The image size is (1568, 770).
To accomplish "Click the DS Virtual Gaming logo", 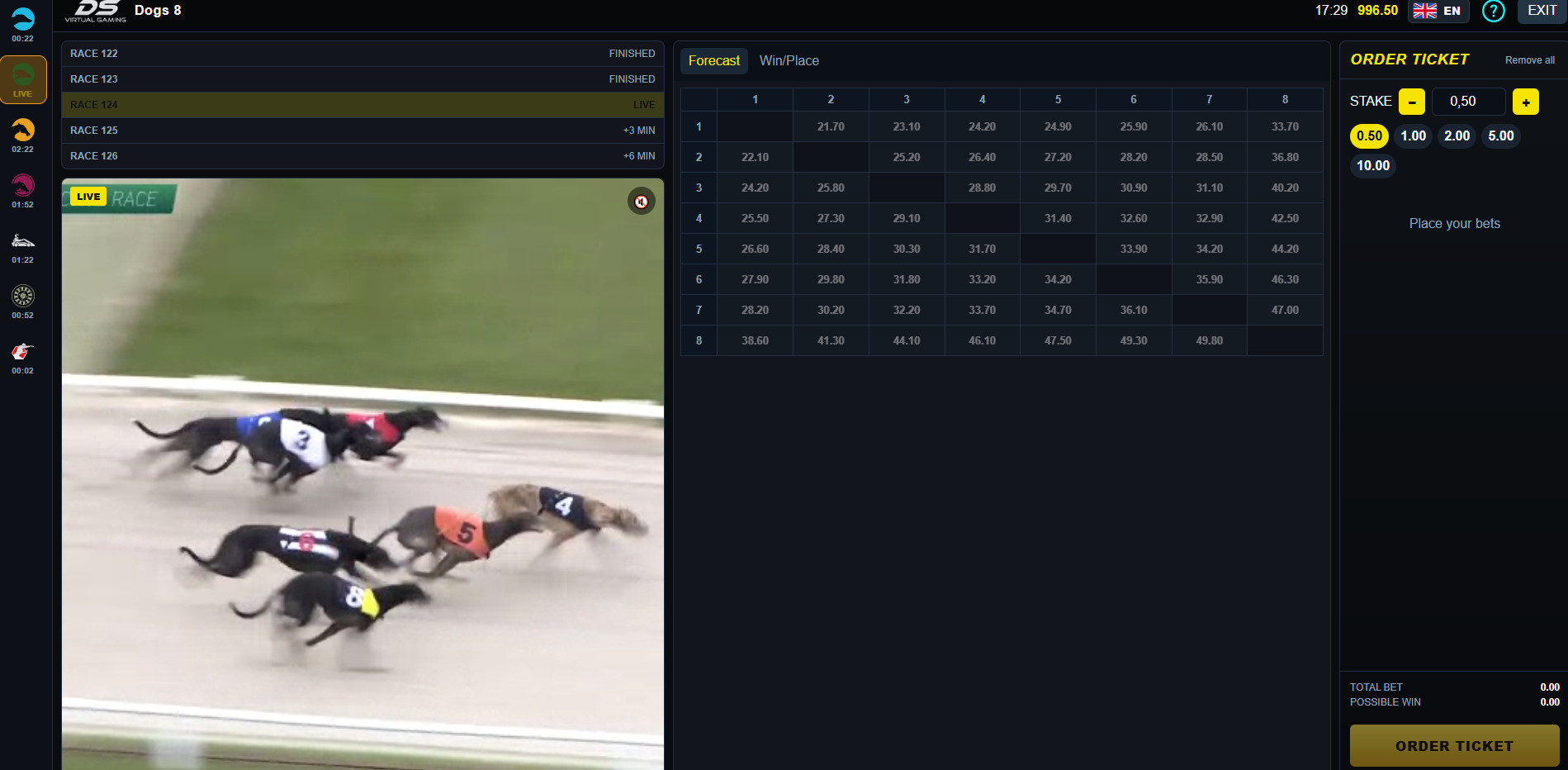I will pyautogui.click(x=96, y=11).
